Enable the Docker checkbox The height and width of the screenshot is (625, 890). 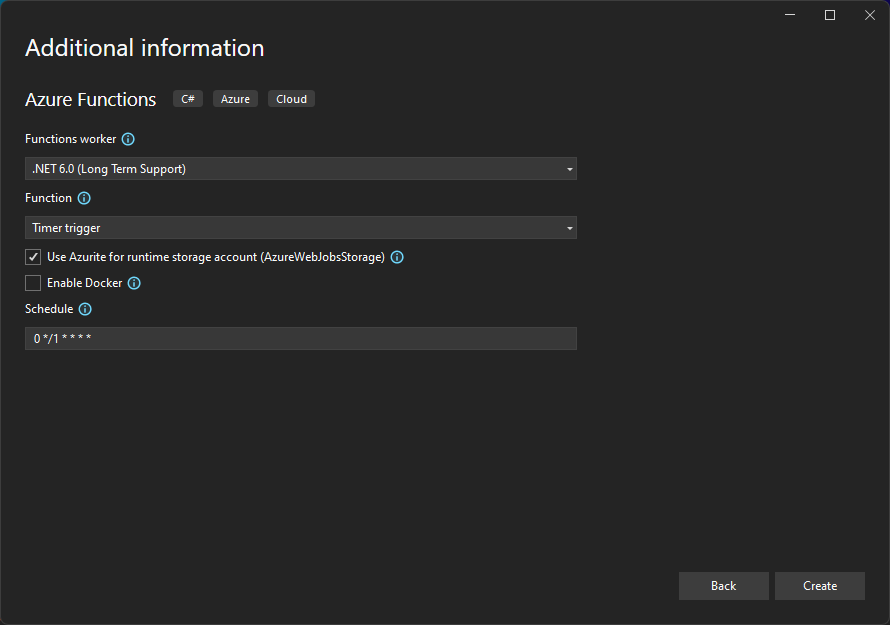(33, 283)
